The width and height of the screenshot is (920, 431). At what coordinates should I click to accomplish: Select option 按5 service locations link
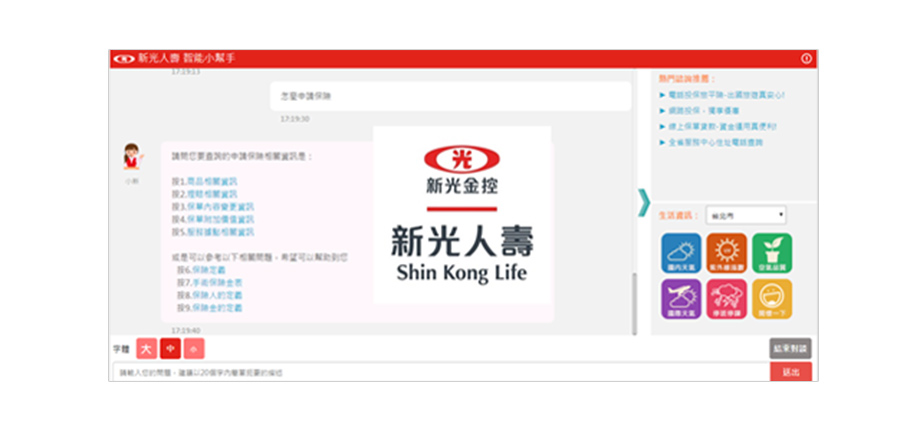coord(221,232)
